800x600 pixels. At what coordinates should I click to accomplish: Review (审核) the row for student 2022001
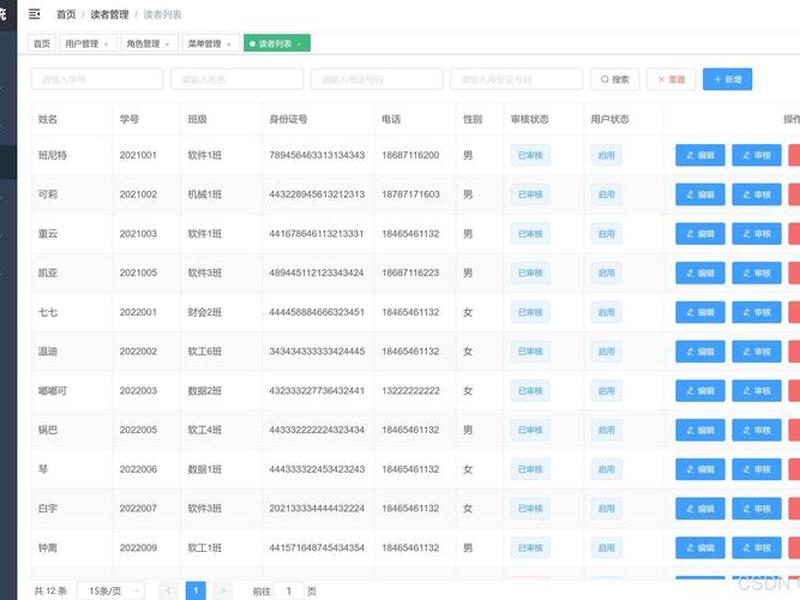[757, 312]
